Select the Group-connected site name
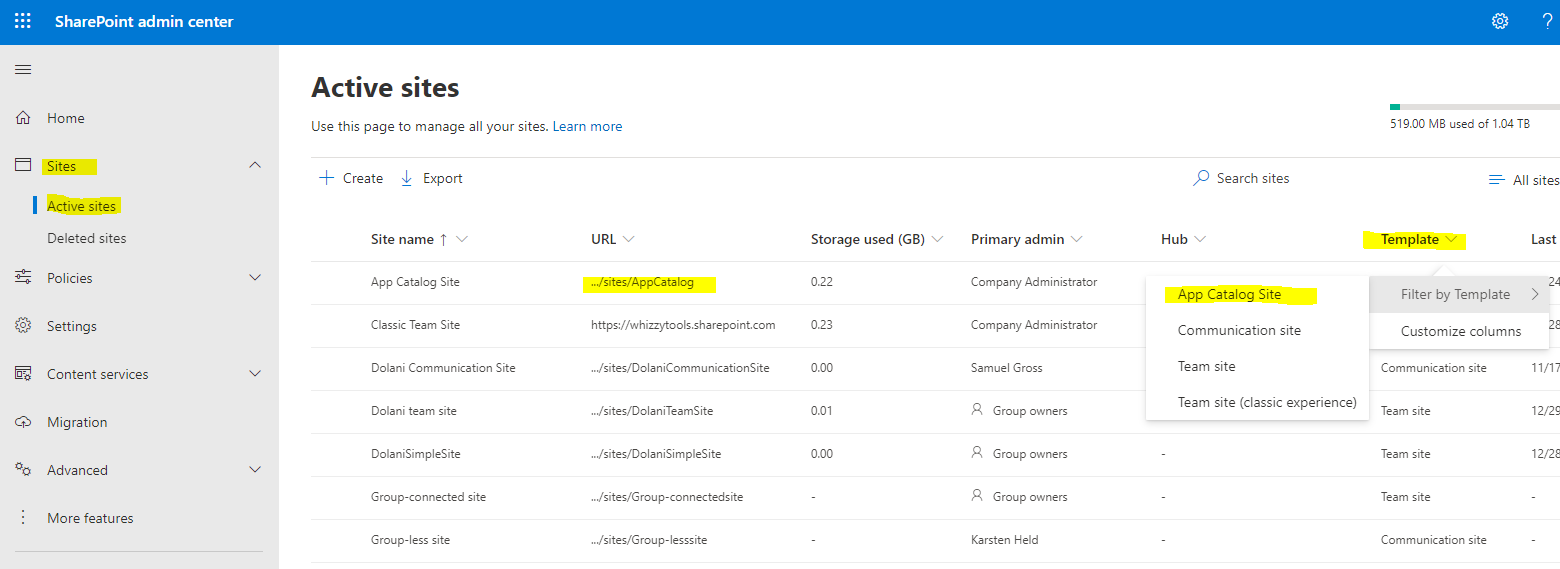Image resolution: width=1560 pixels, height=569 pixels. coord(428,497)
